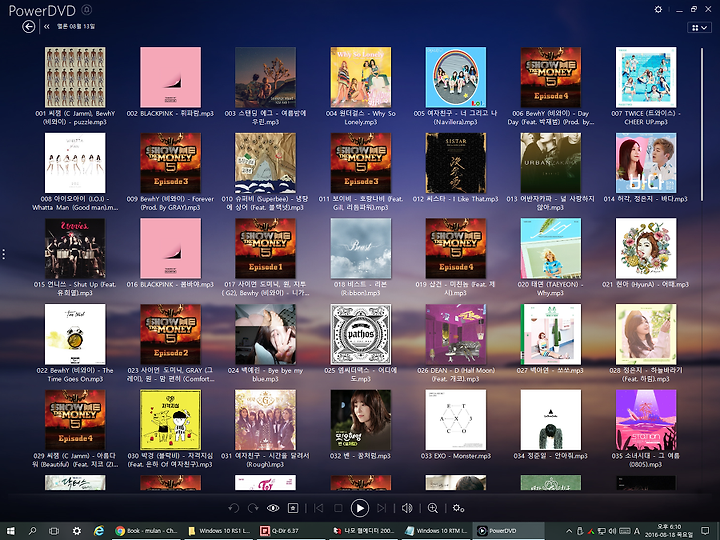Switch to Chrome 'Book - mulan' taskbar window
Image resolution: width=720 pixels, height=540 pixels.
[147, 531]
